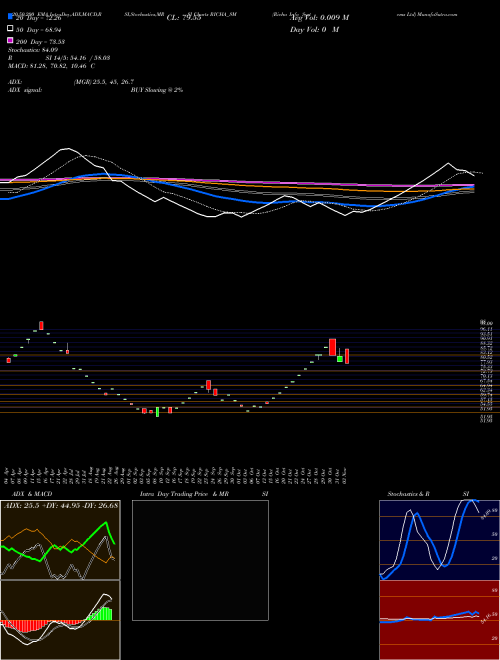This screenshot has width=500, height=660.
Task: Click the ADX (MGR) 25.5, 45, 26.7 values
Action: [104, 82]
